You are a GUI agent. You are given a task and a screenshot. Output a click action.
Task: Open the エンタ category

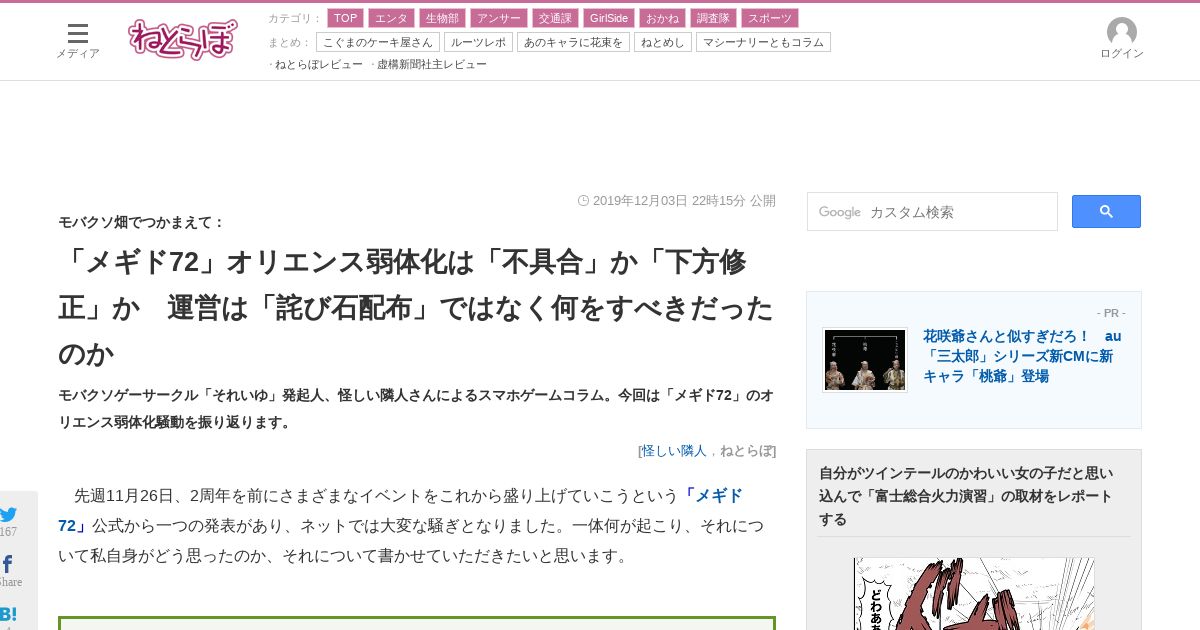pyautogui.click(x=391, y=18)
